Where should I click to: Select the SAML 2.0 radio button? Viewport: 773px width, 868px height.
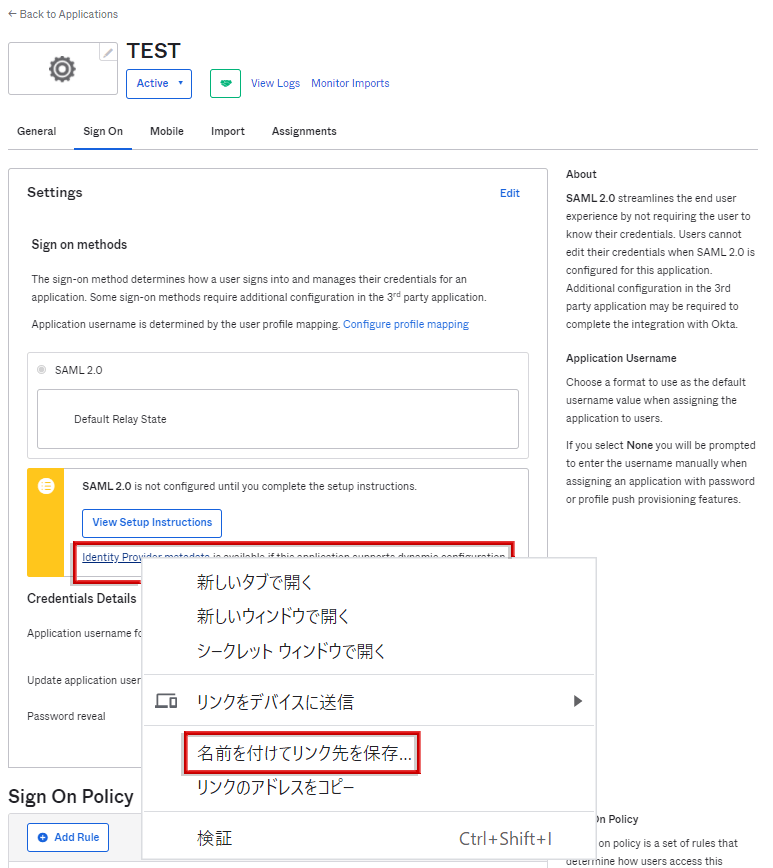pos(42,370)
